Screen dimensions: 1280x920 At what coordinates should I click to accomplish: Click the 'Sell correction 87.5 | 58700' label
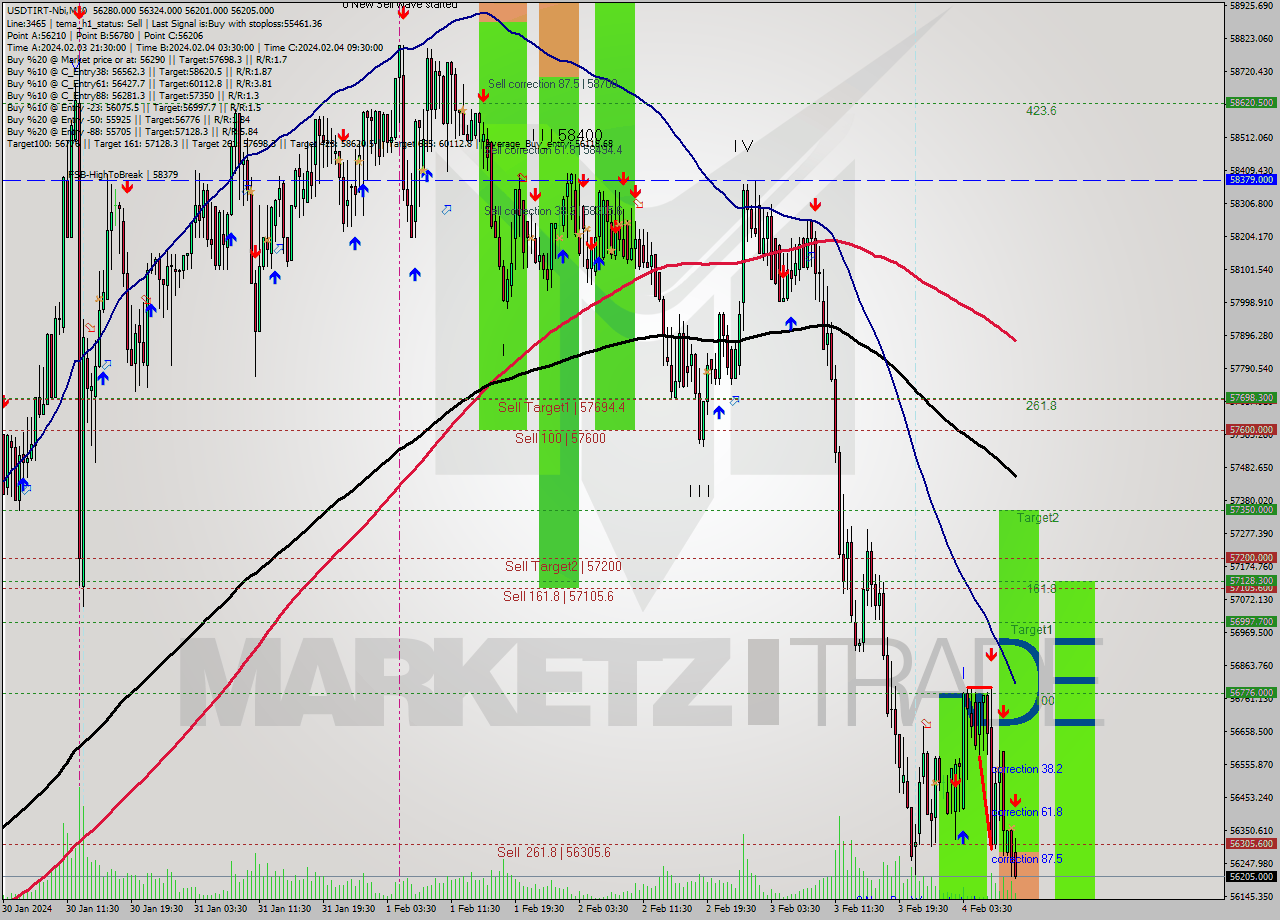point(552,84)
